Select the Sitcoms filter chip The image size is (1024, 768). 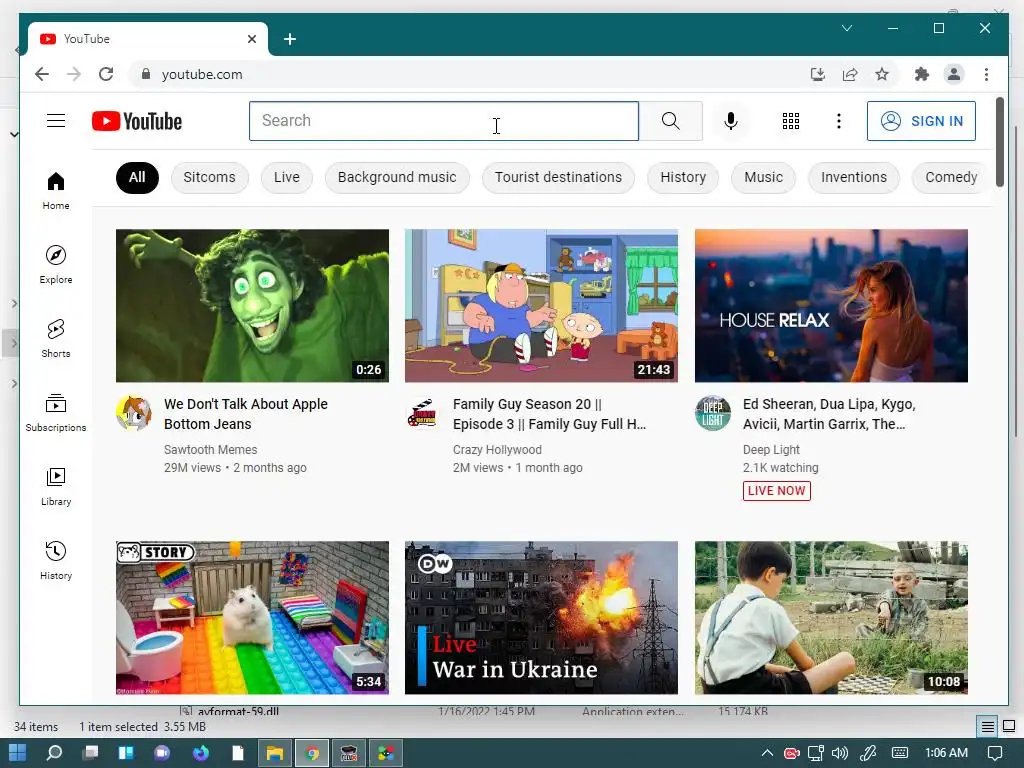209,178
